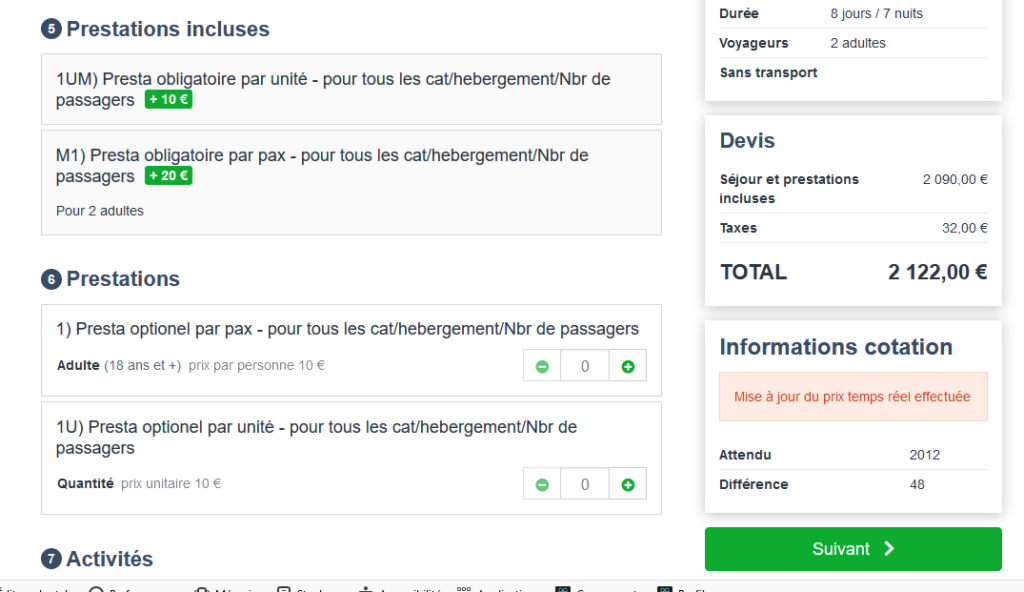This screenshot has height=592, width=1024.
Task: Select the 1UM Presta obligatoire par unité card
Action: (x=351, y=89)
